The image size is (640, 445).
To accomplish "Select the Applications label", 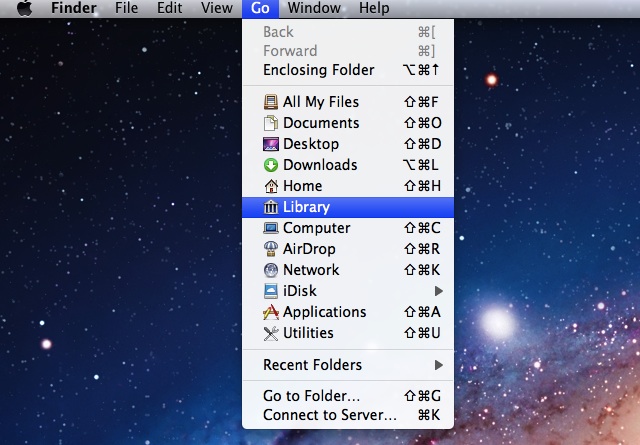I will pos(325,312).
